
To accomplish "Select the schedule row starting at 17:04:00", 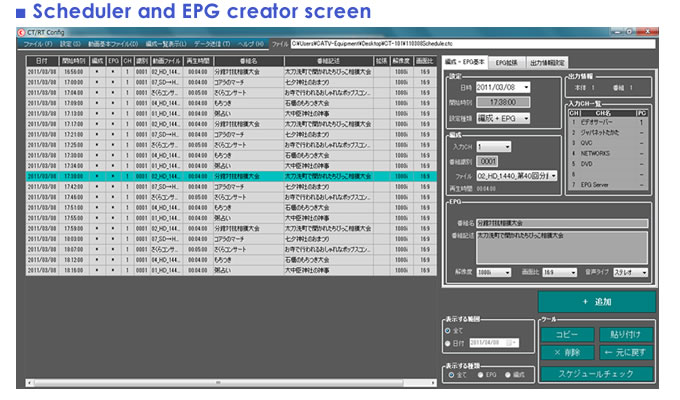I will pyautogui.click(x=231, y=92).
